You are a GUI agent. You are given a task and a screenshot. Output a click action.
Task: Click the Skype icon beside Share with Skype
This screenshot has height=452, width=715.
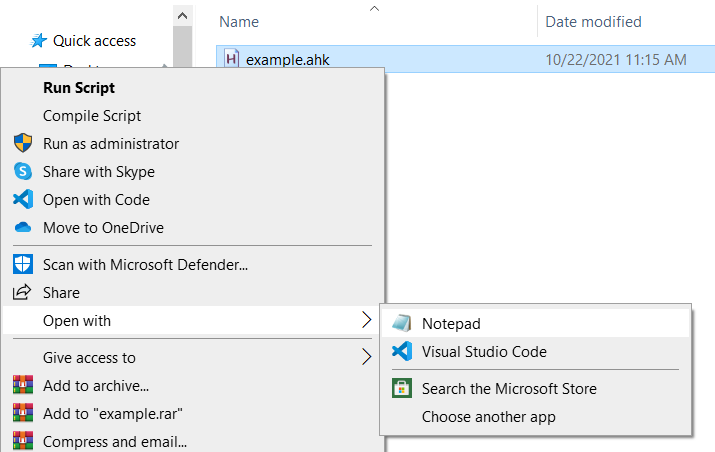point(23,171)
